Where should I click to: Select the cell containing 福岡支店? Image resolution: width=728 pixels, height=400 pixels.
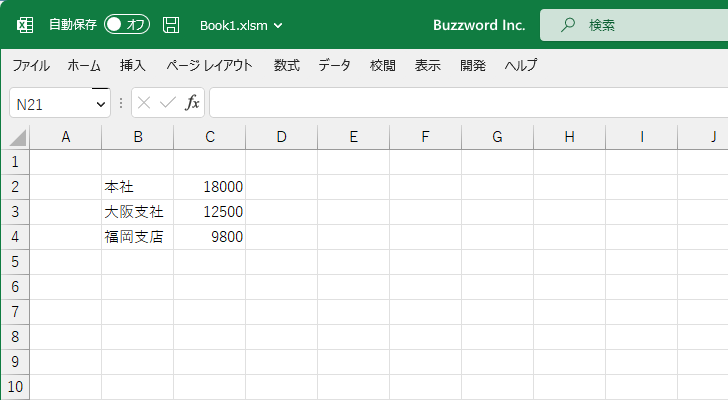click(x=137, y=237)
